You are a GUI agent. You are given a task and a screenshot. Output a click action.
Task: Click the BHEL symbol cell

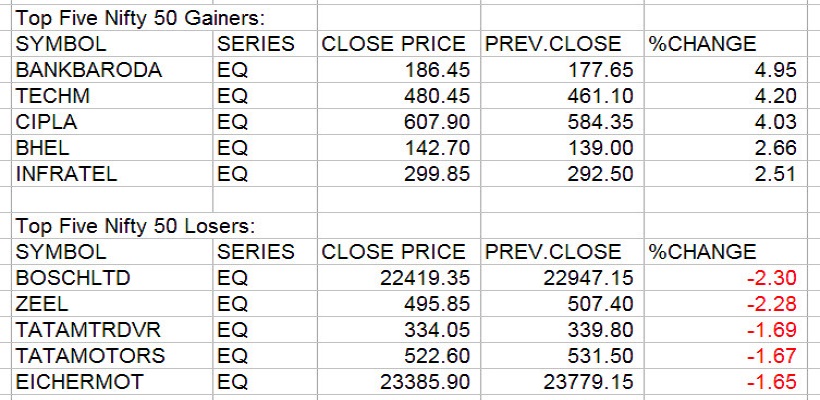pos(44,148)
